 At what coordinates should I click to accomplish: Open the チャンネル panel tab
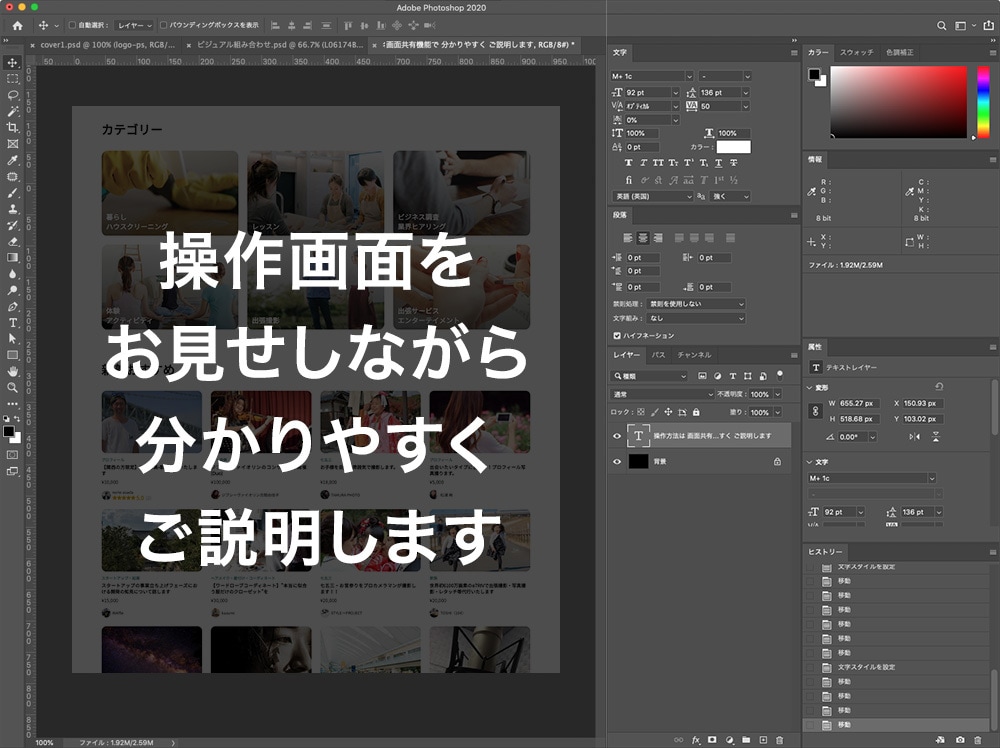coord(694,355)
